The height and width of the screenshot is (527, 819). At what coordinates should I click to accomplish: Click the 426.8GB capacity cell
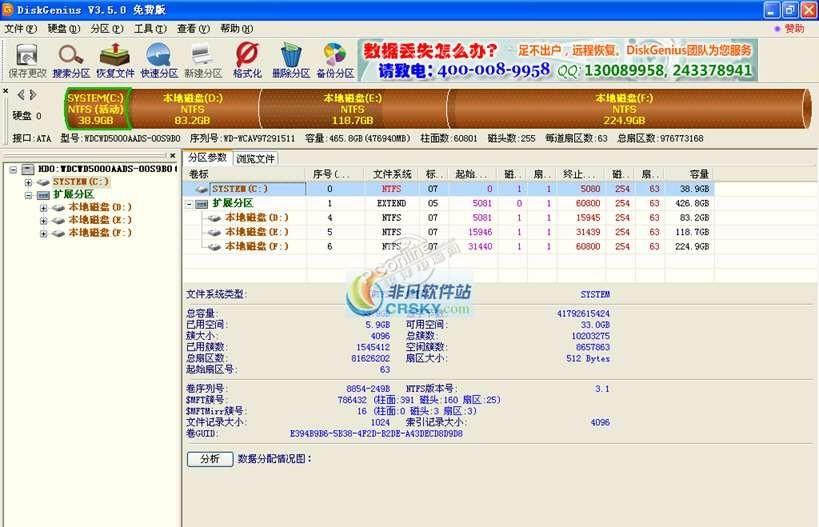pyautogui.click(x=692, y=203)
